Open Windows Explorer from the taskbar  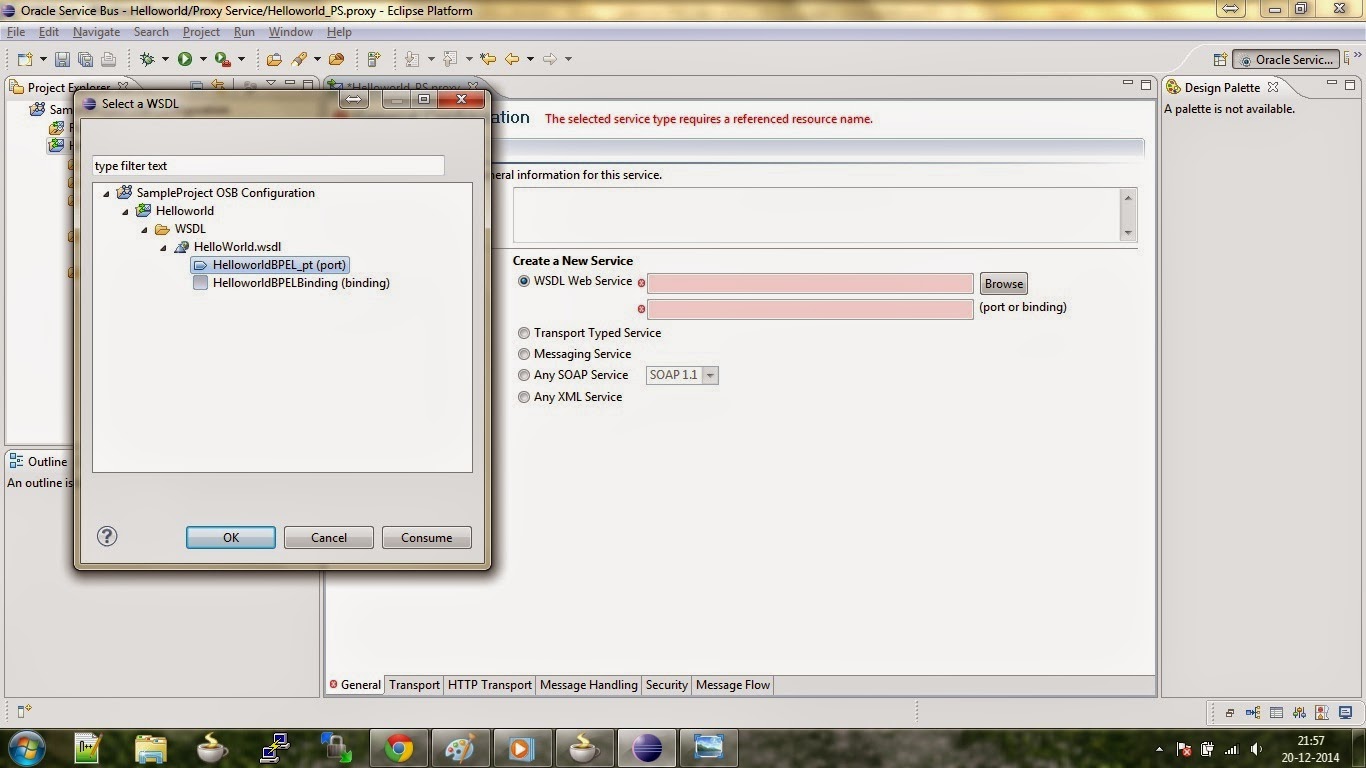point(151,748)
